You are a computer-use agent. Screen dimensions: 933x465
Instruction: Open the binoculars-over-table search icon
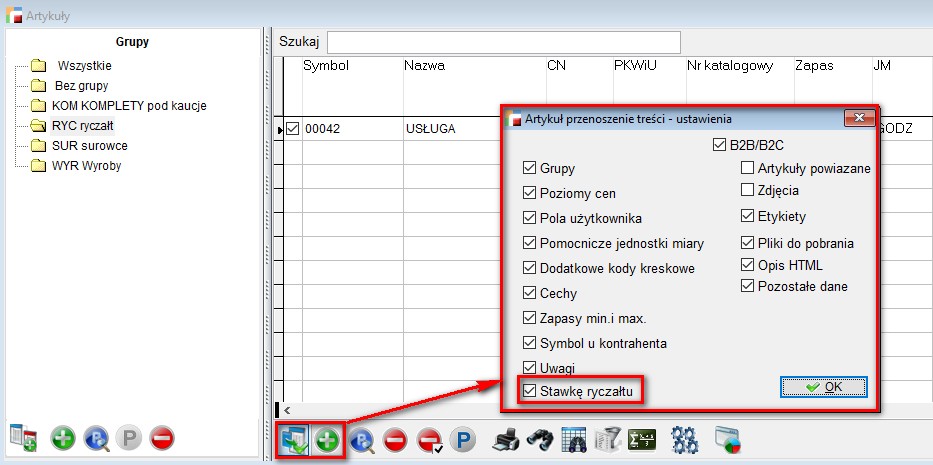pos(573,440)
